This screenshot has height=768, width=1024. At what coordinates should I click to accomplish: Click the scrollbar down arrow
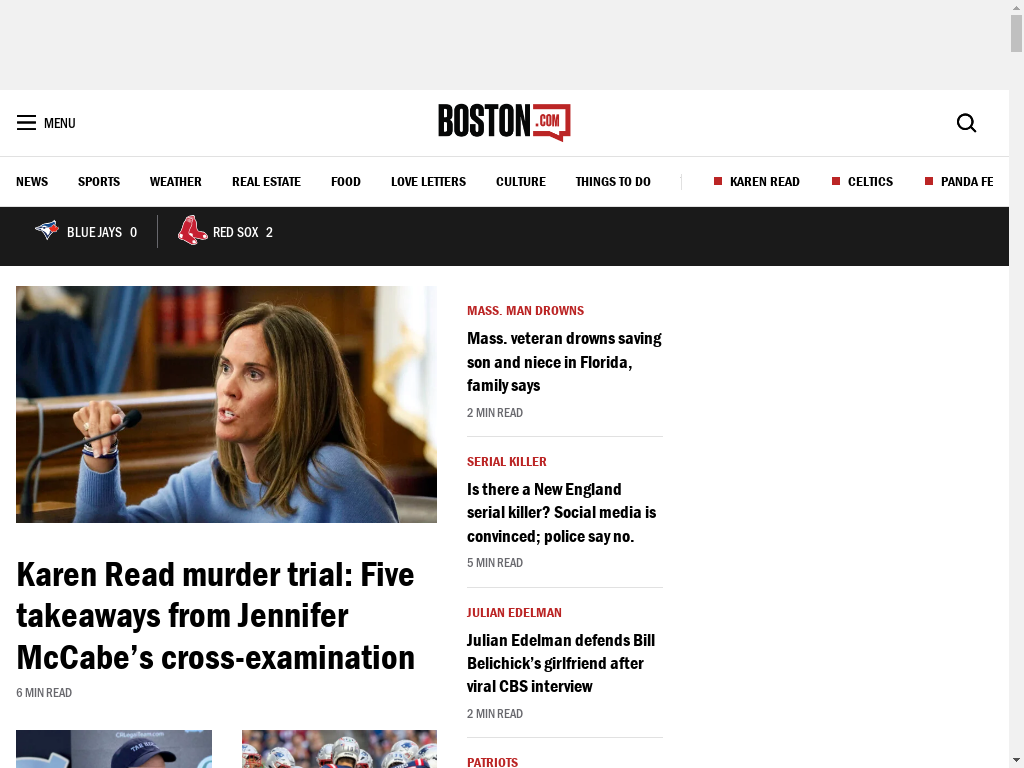(x=1016, y=761)
